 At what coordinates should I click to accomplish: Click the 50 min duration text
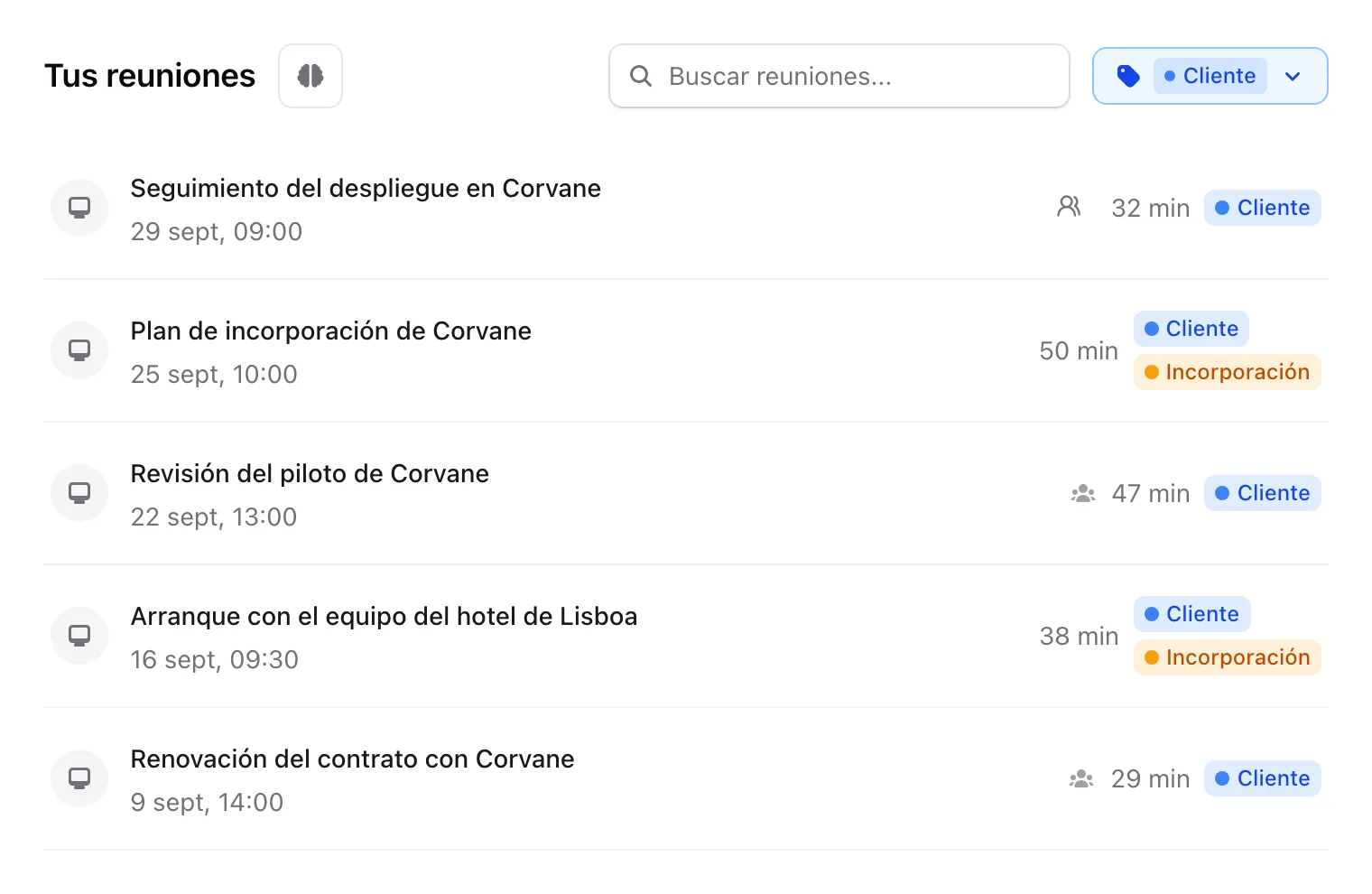tap(1079, 351)
